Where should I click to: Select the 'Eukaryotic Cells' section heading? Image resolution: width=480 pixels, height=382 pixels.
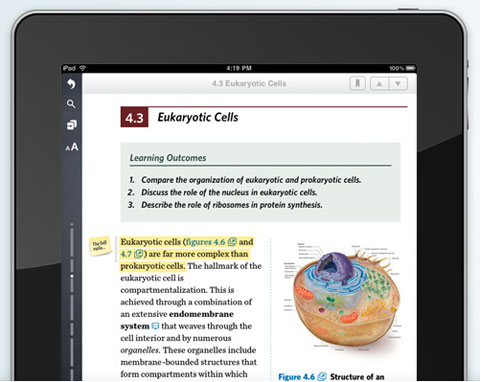[x=198, y=117]
